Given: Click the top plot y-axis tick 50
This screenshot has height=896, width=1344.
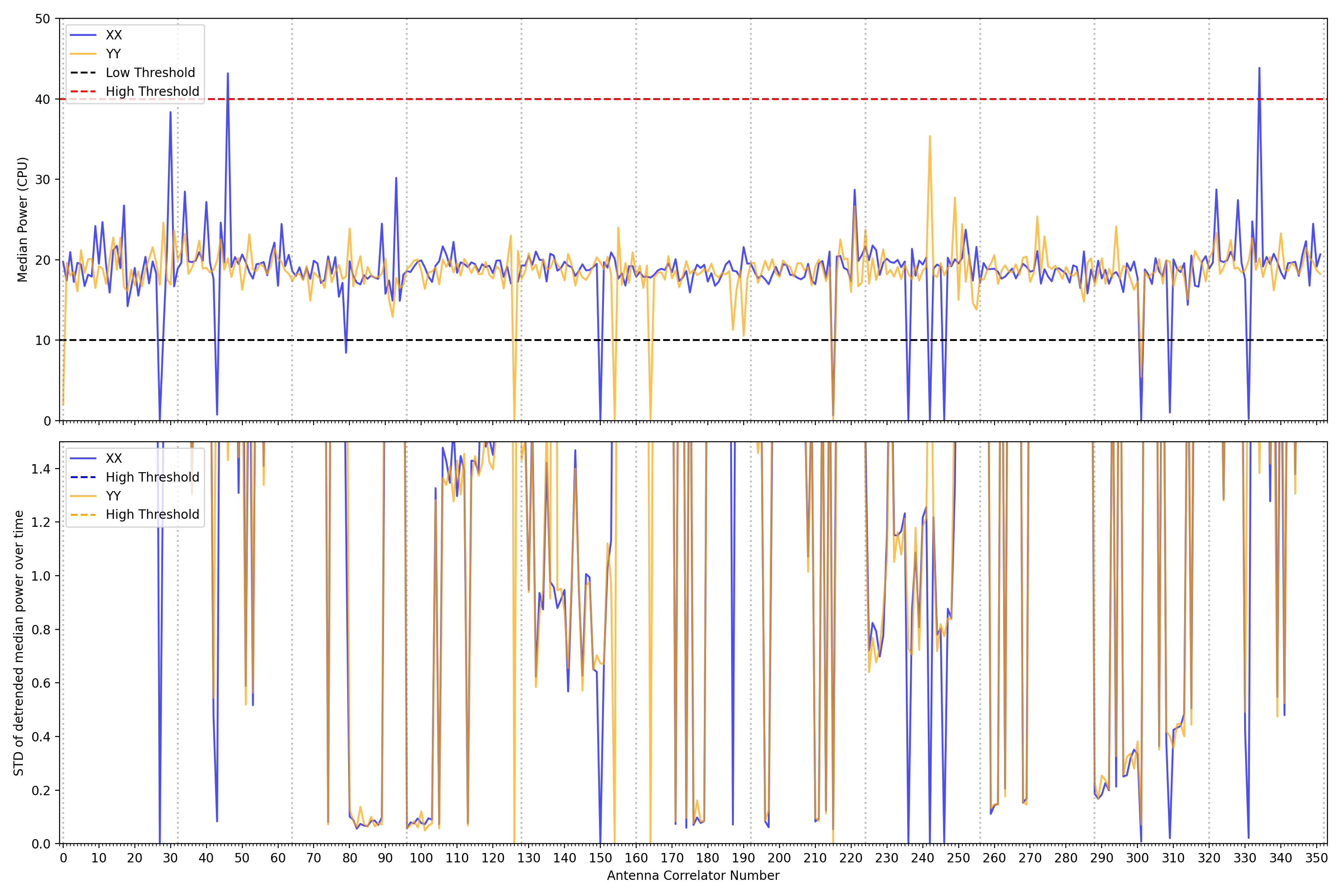Looking at the screenshot, I should click(x=42, y=19).
